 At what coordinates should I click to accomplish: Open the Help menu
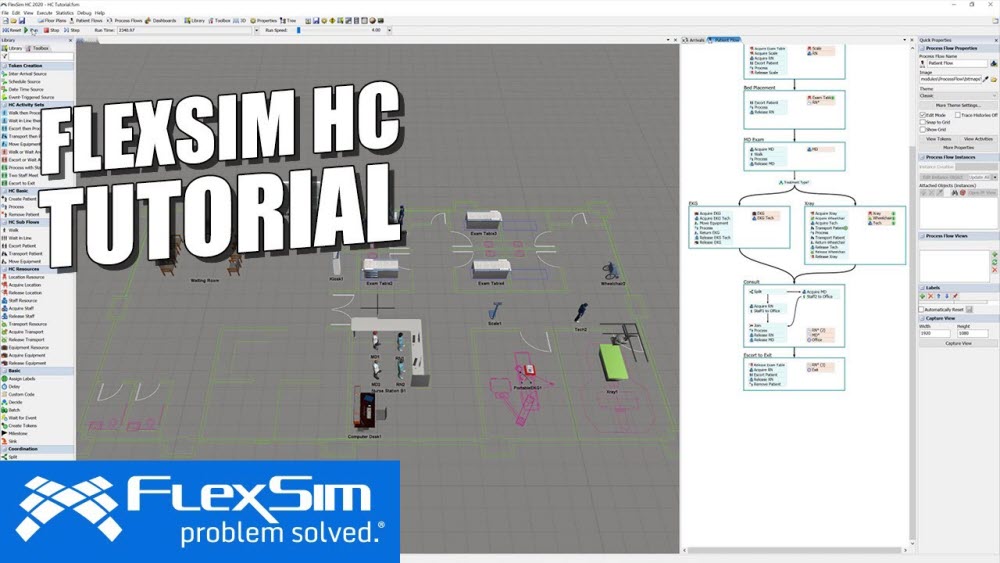[99, 13]
